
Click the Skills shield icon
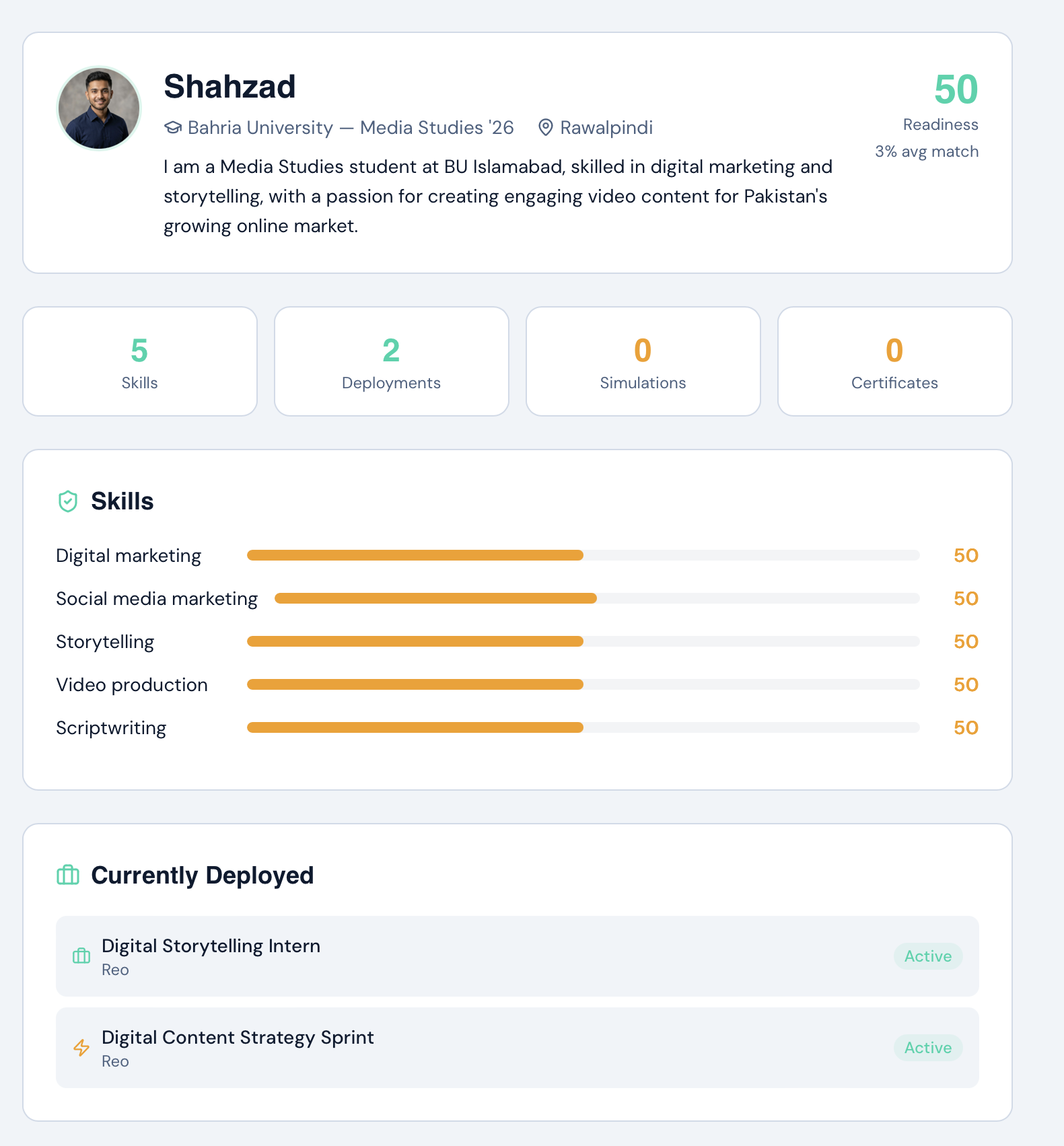[x=68, y=501]
